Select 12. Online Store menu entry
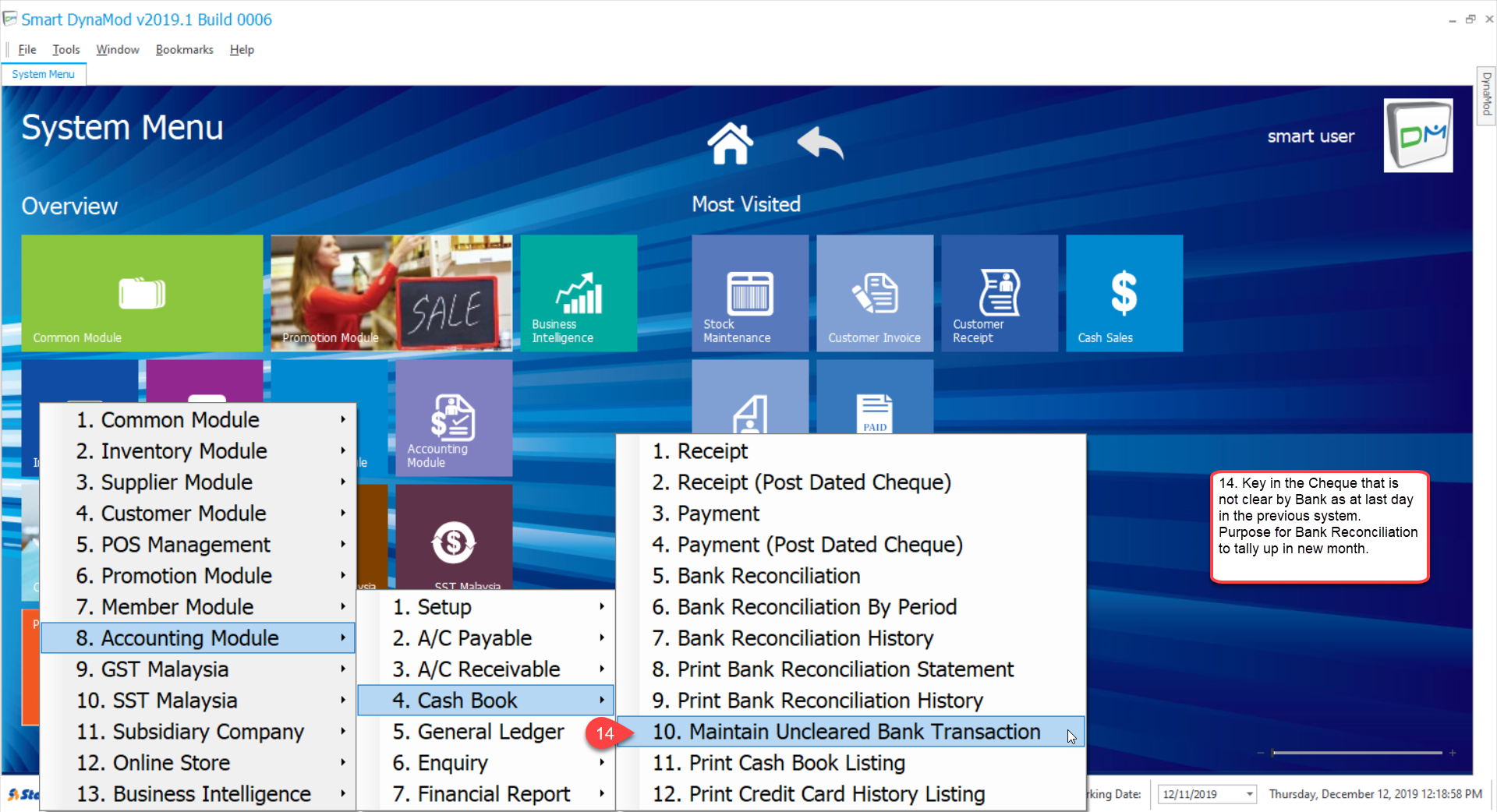 (198, 762)
